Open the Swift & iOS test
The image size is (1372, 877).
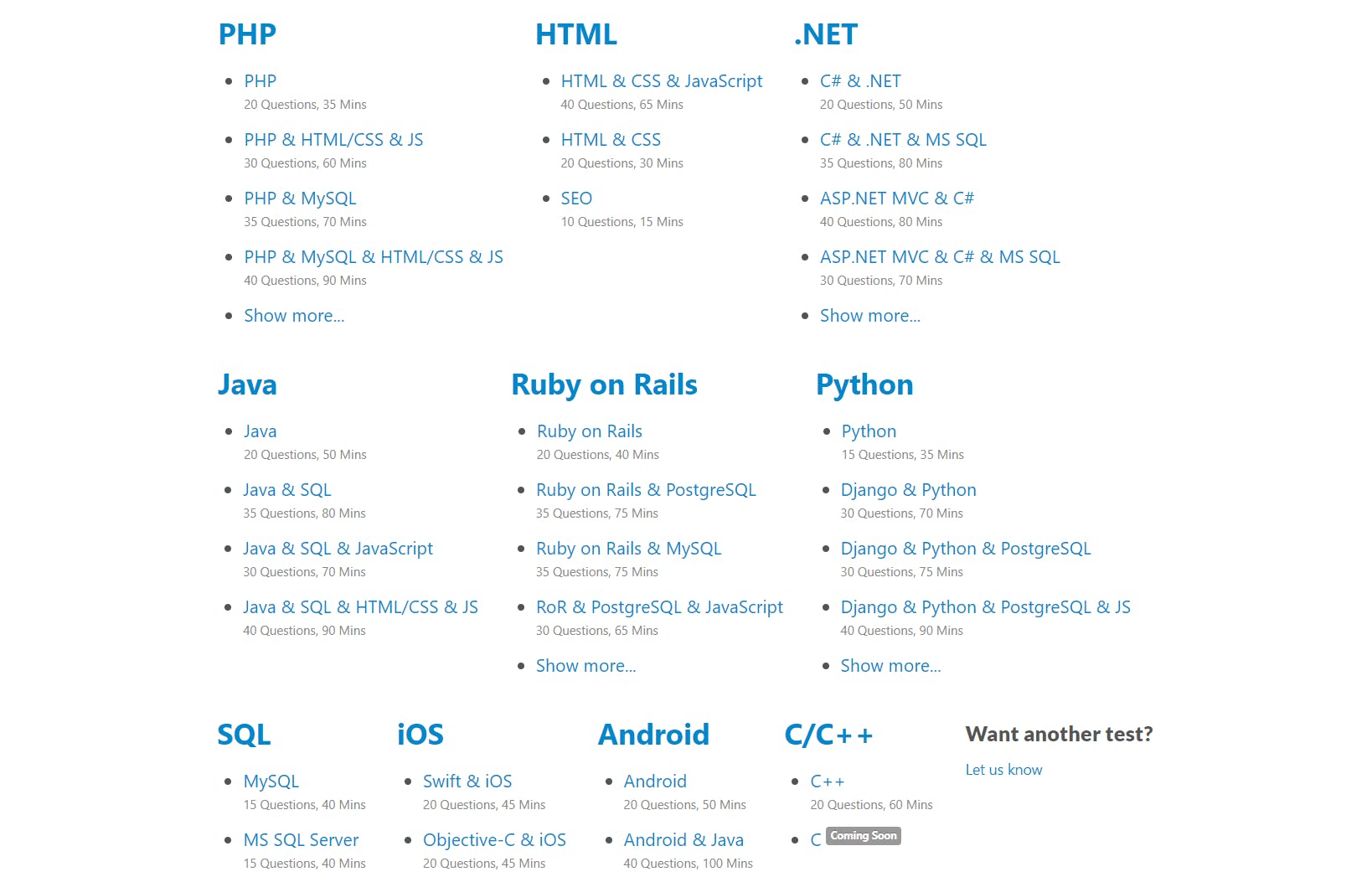click(x=467, y=782)
